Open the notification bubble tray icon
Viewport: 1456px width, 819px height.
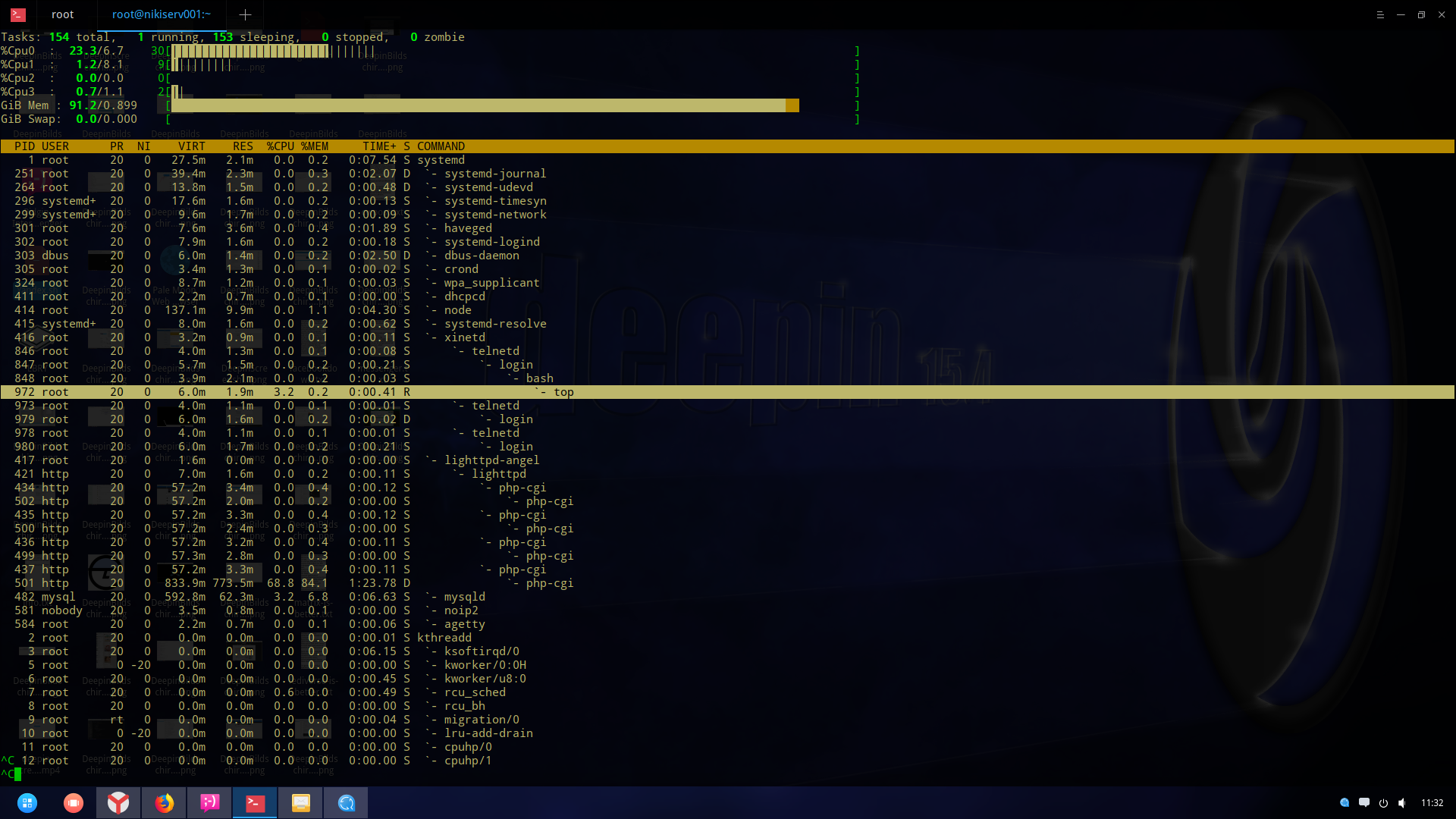click(x=1364, y=803)
